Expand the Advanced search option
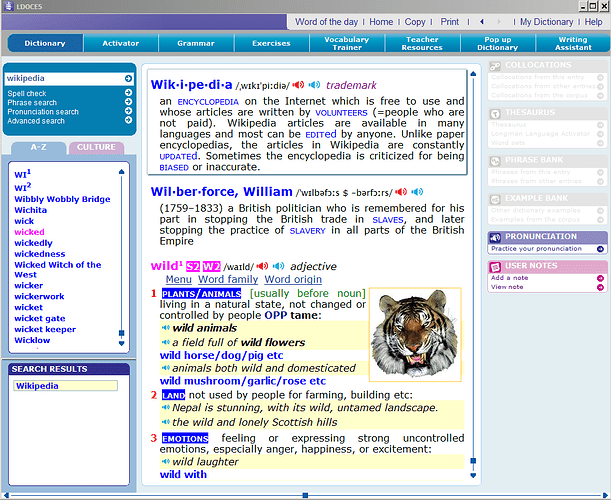611x500 pixels. tap(129, 121)
